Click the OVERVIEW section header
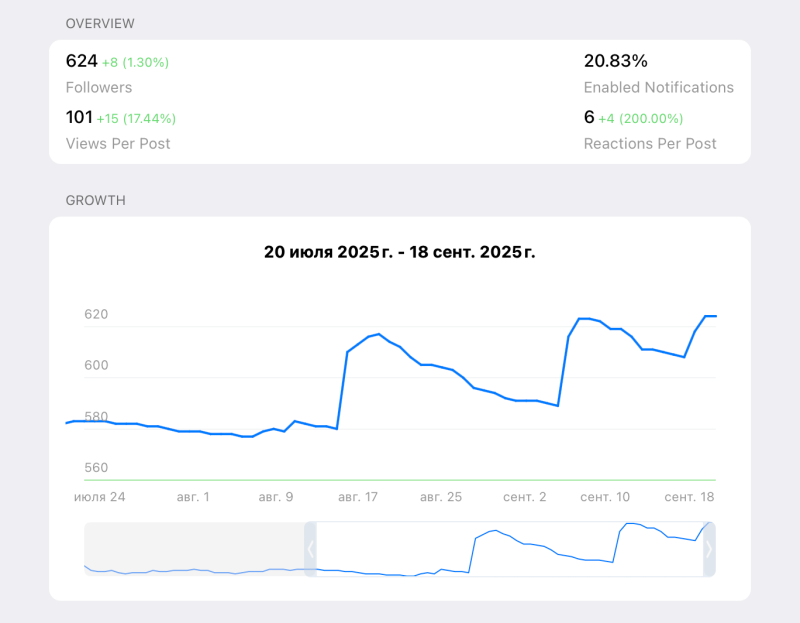The height and width of the screenshot is (623, 800). tap(100, 23)
